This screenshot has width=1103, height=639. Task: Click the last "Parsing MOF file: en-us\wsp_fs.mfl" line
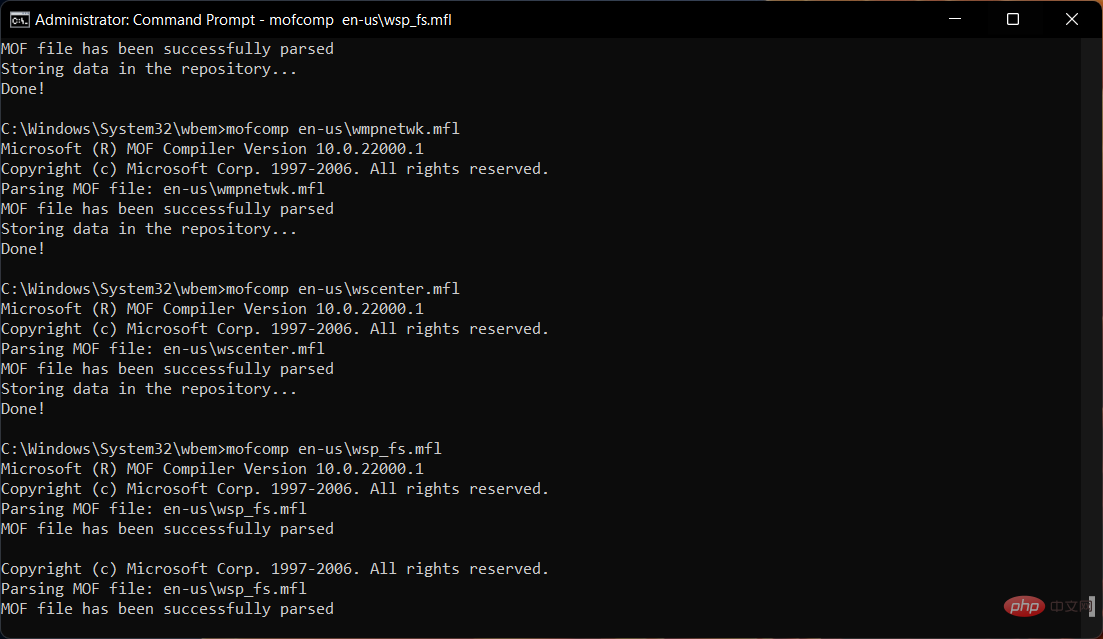[154, 589]
